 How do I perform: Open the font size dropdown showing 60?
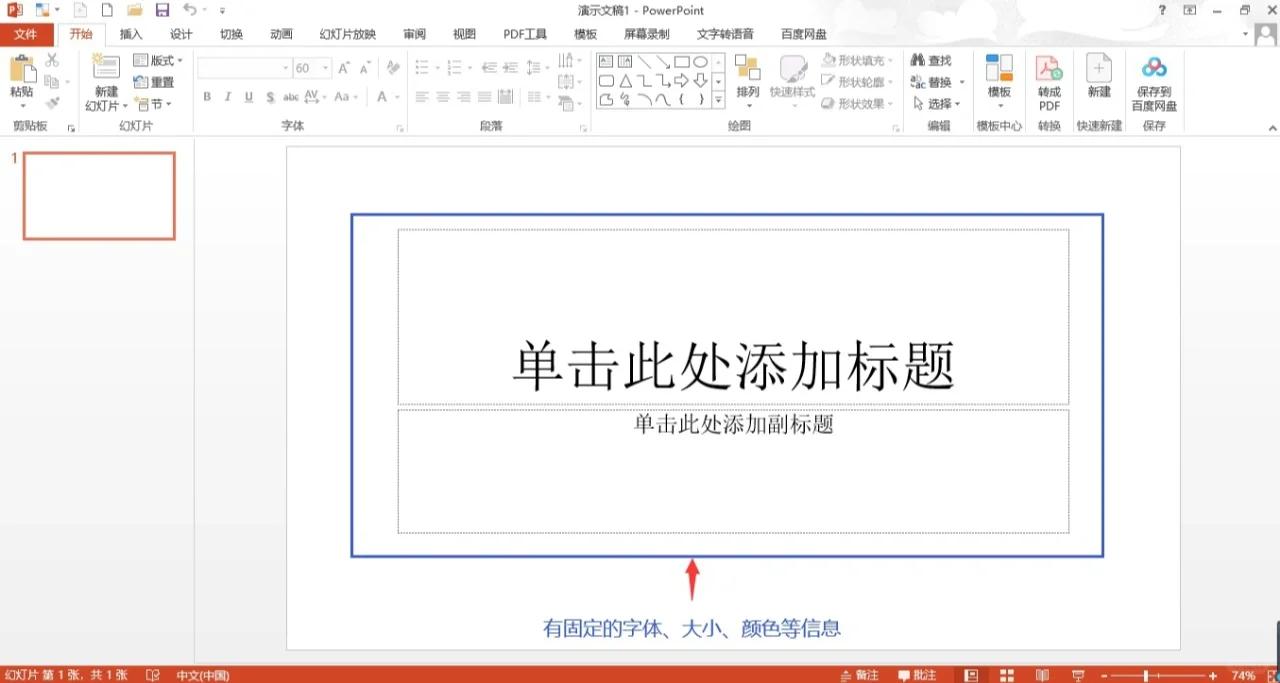click(x=326, y=68)
